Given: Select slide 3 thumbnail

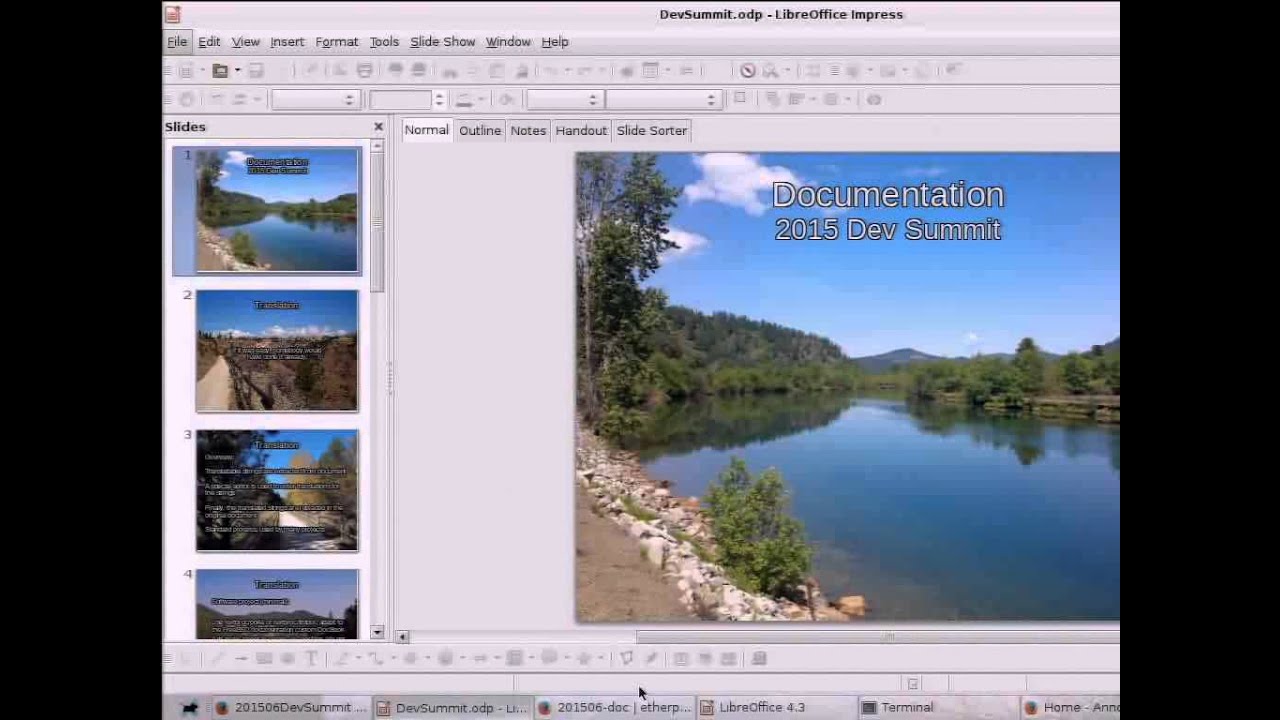Looking at the screenshot, I should (277, 491).
